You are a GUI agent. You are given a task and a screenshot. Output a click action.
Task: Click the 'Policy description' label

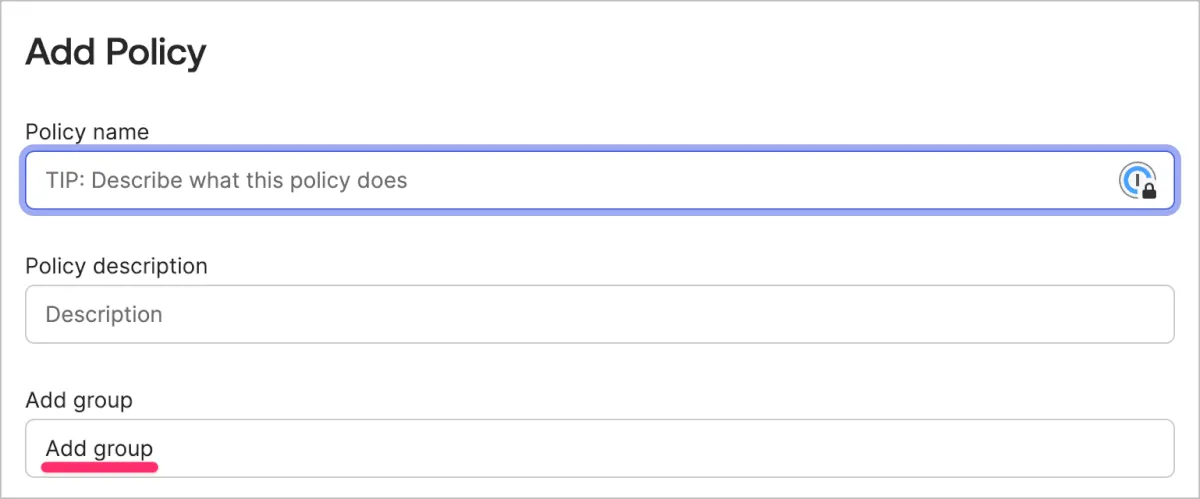coord(116,266)
